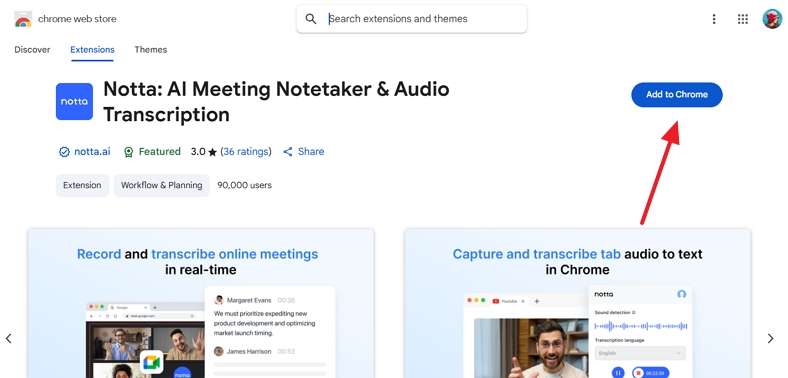The image size is (788, 378).
Task: Click the Notta extension logo
Action: [x=74, y=102]
